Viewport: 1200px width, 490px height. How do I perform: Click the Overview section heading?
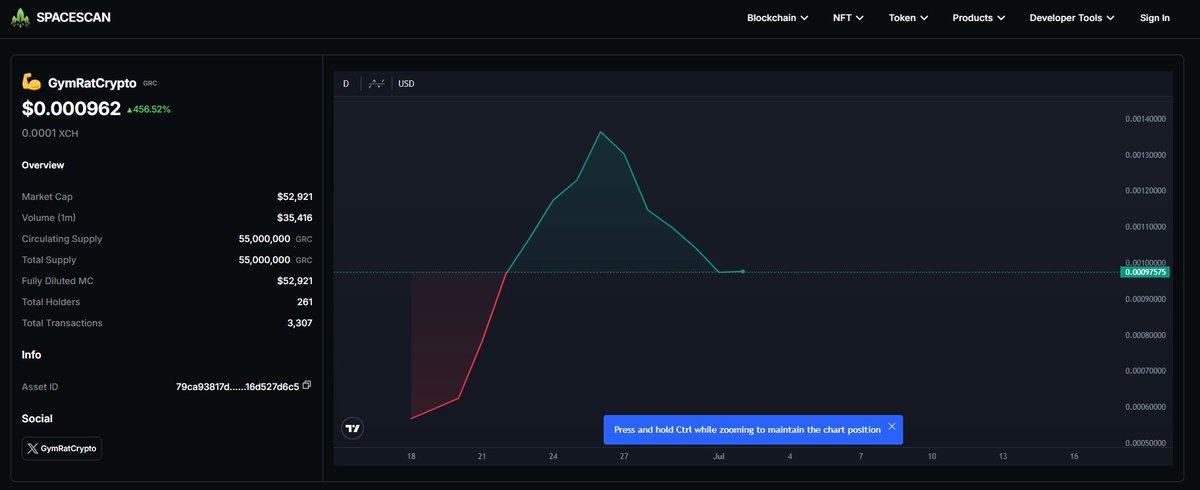click(43, 165)
